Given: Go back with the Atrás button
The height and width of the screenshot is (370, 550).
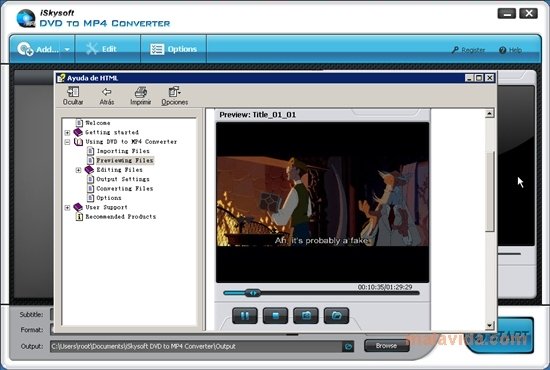Looking at the screenshot, I should 107,96.
